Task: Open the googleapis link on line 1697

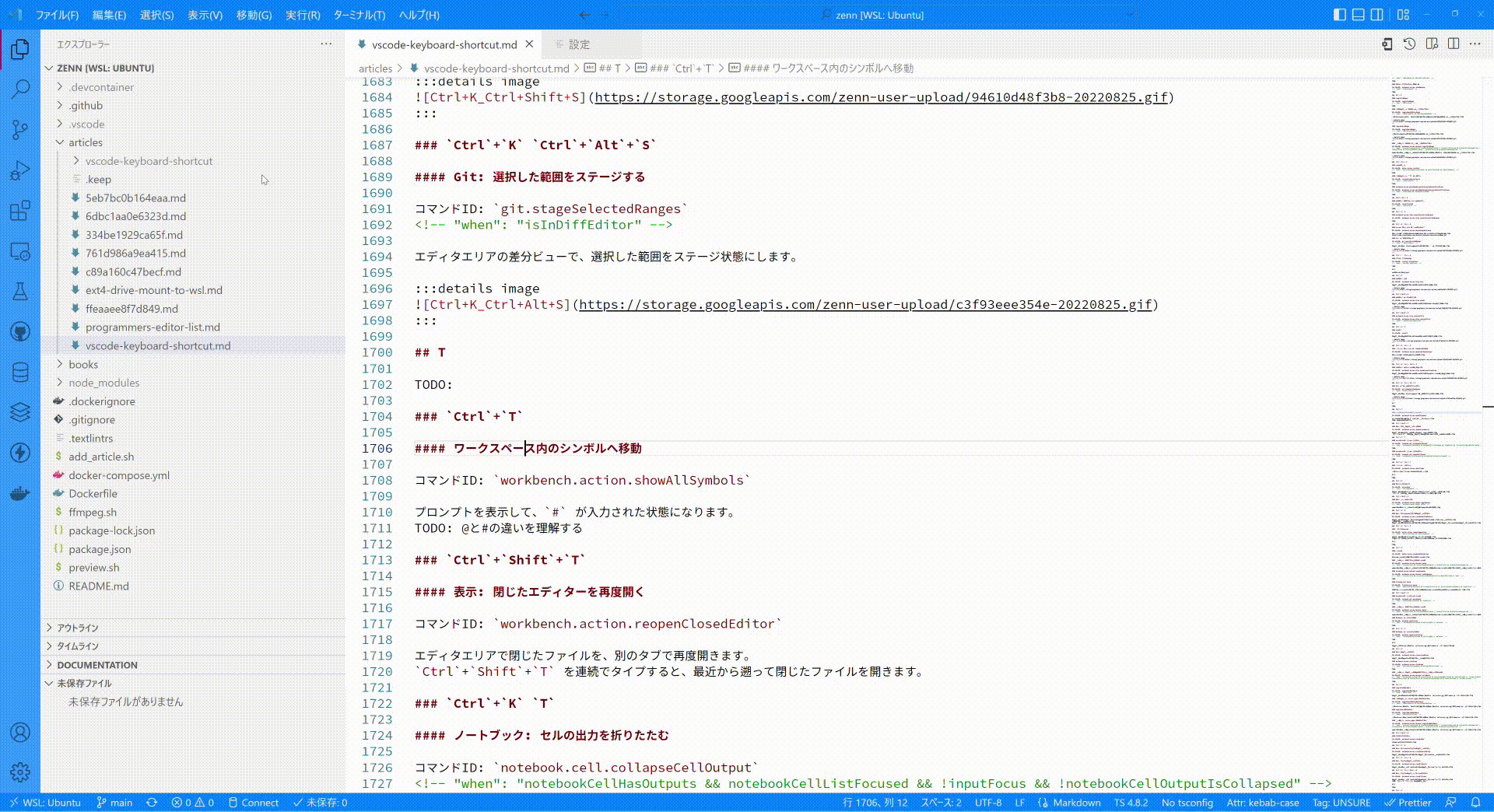Action: click(865, 305)
